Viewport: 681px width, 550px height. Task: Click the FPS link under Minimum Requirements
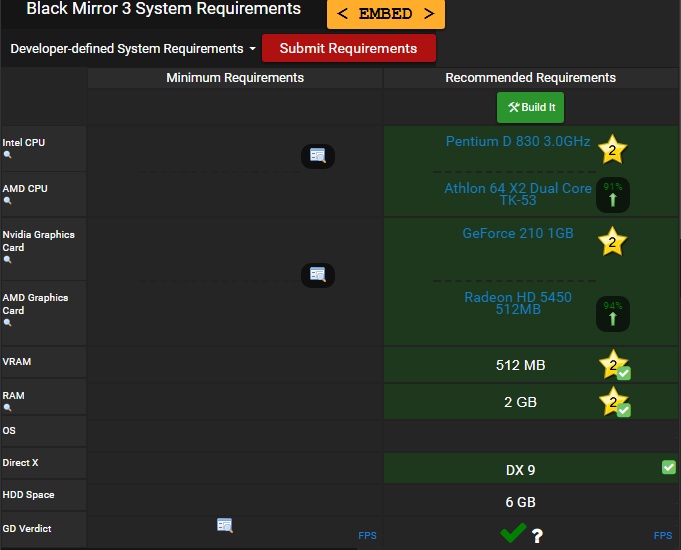[x=367, y=536]
